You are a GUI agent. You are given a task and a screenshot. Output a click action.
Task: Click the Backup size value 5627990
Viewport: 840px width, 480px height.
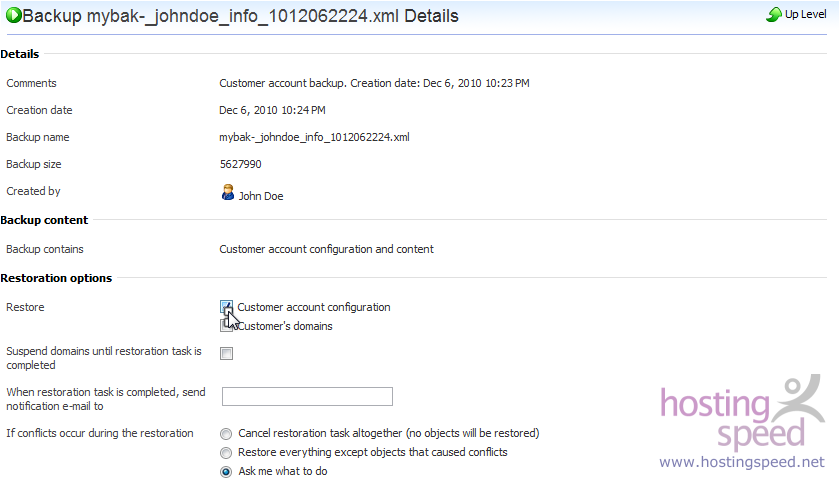click(241, 164)
